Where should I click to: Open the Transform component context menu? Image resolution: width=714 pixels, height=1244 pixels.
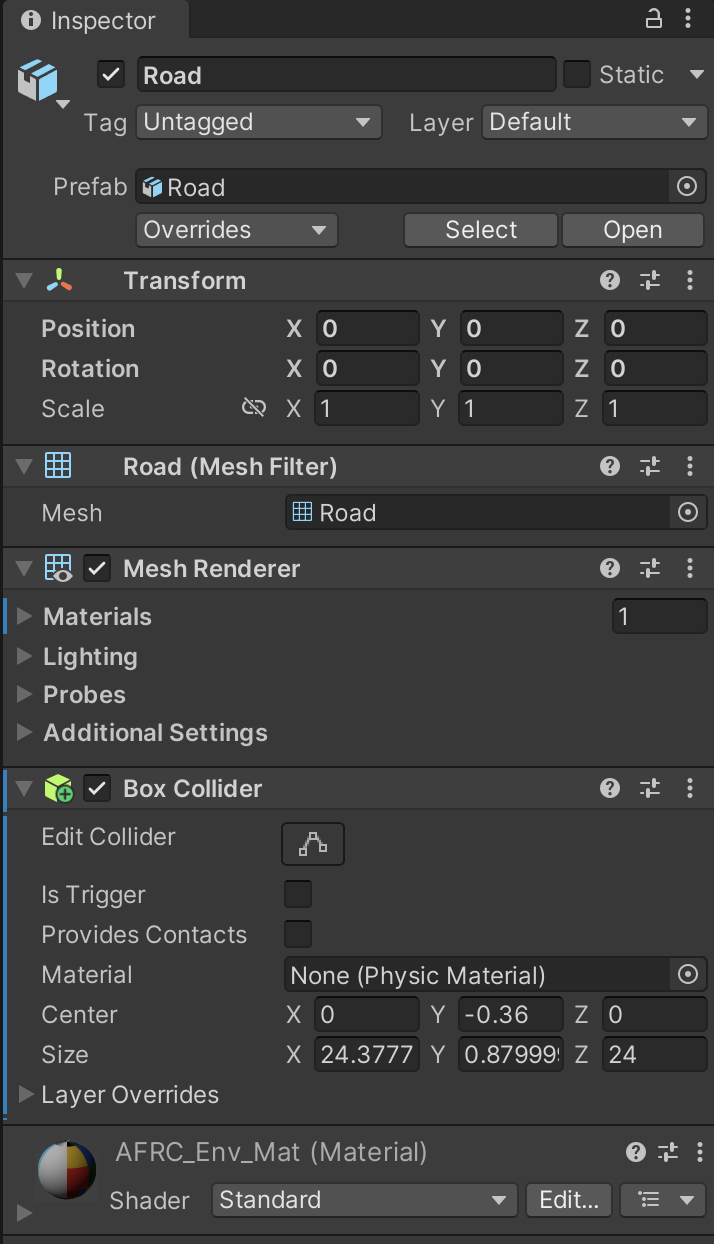pos(690,280)
